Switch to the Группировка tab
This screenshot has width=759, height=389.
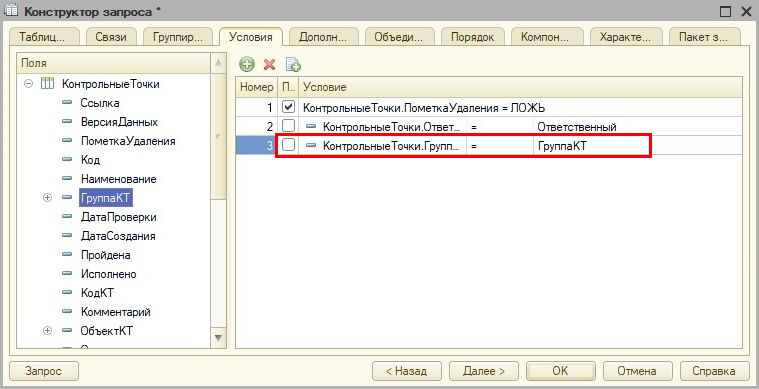178,37
